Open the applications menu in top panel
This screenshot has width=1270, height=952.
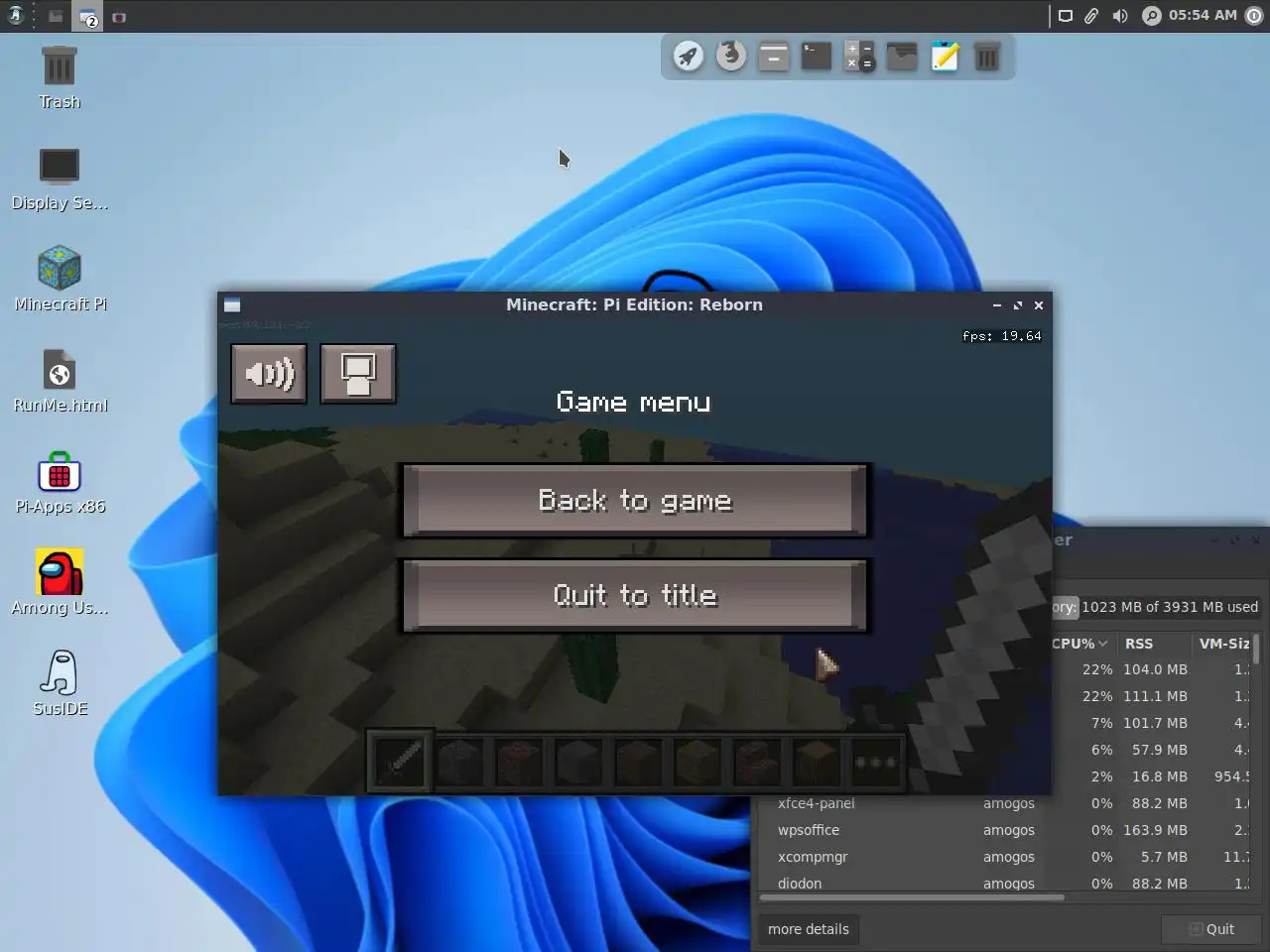click(x=15, y=16)
